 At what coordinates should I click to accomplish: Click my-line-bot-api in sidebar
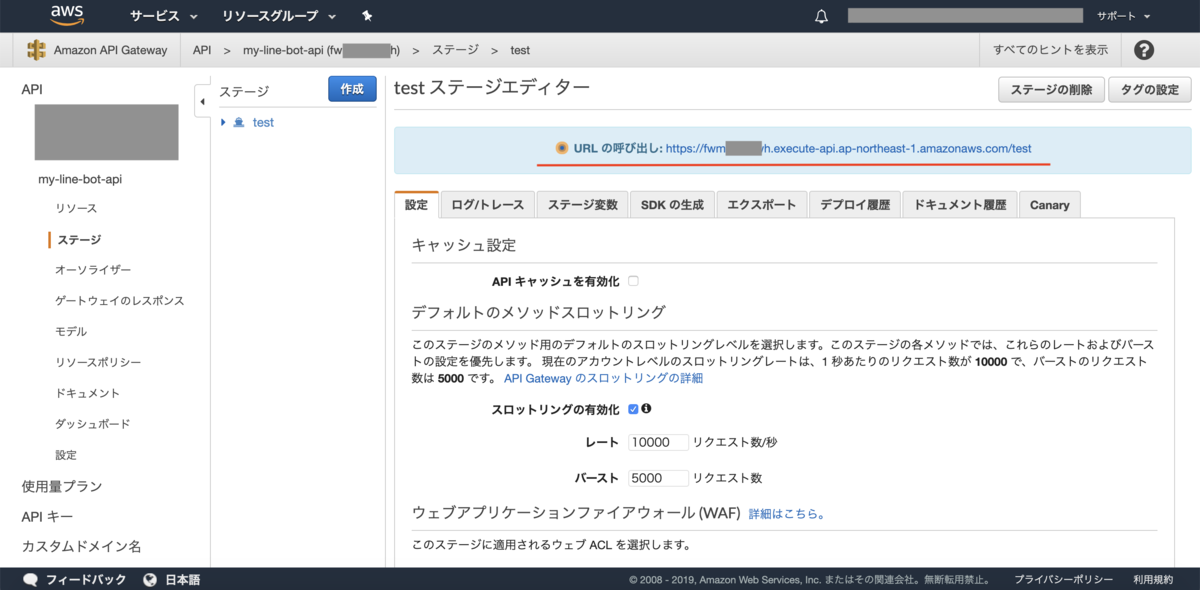pos(79,179)
